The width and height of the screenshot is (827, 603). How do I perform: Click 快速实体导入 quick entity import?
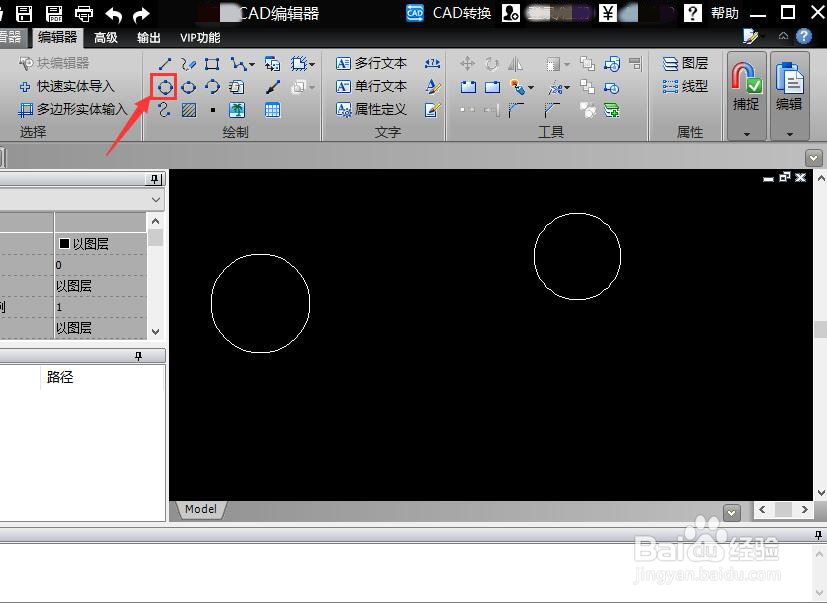point(66,86)
